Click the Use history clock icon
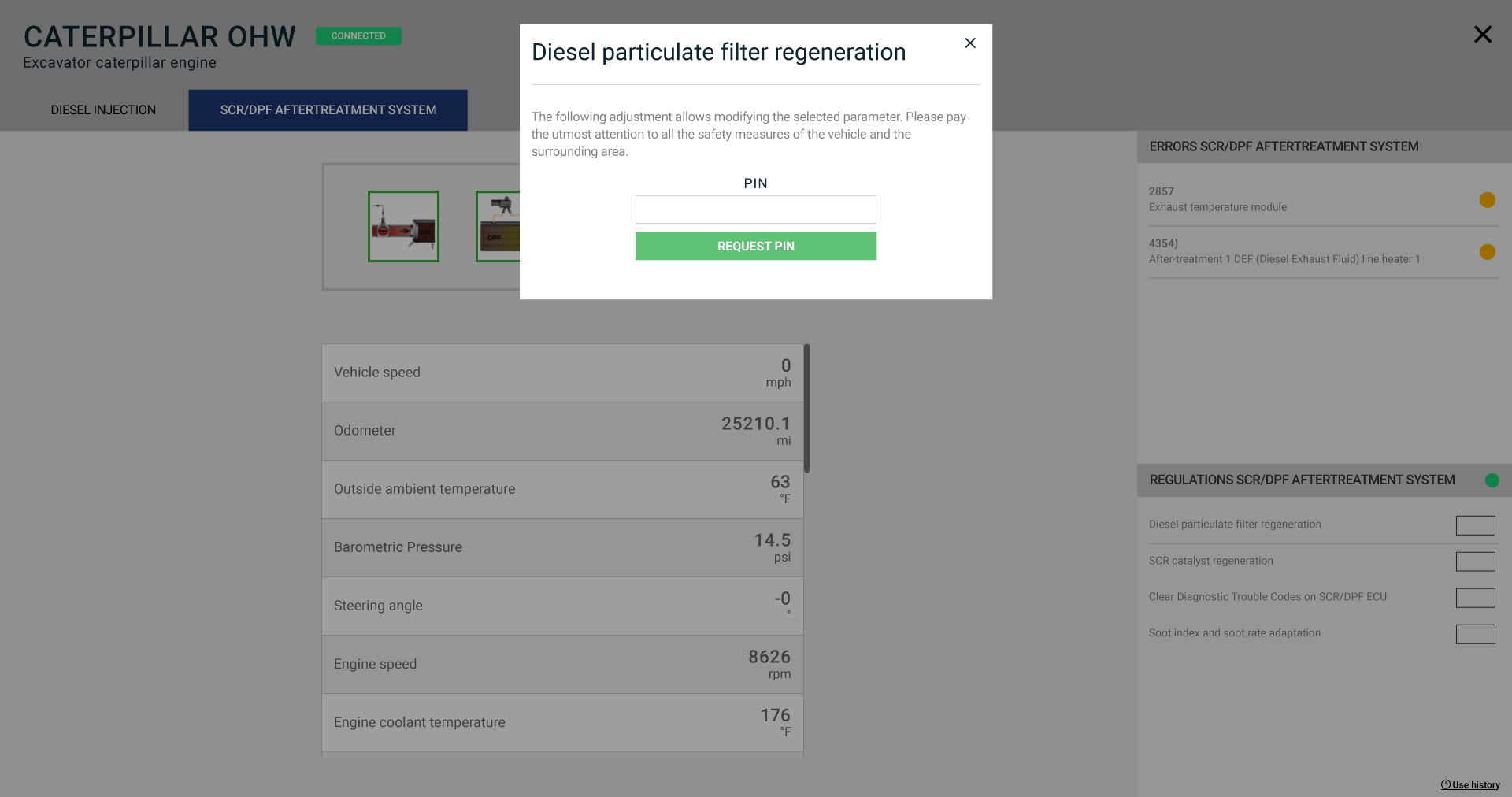Viewport: 1512px width, 797px height. 1446,785
